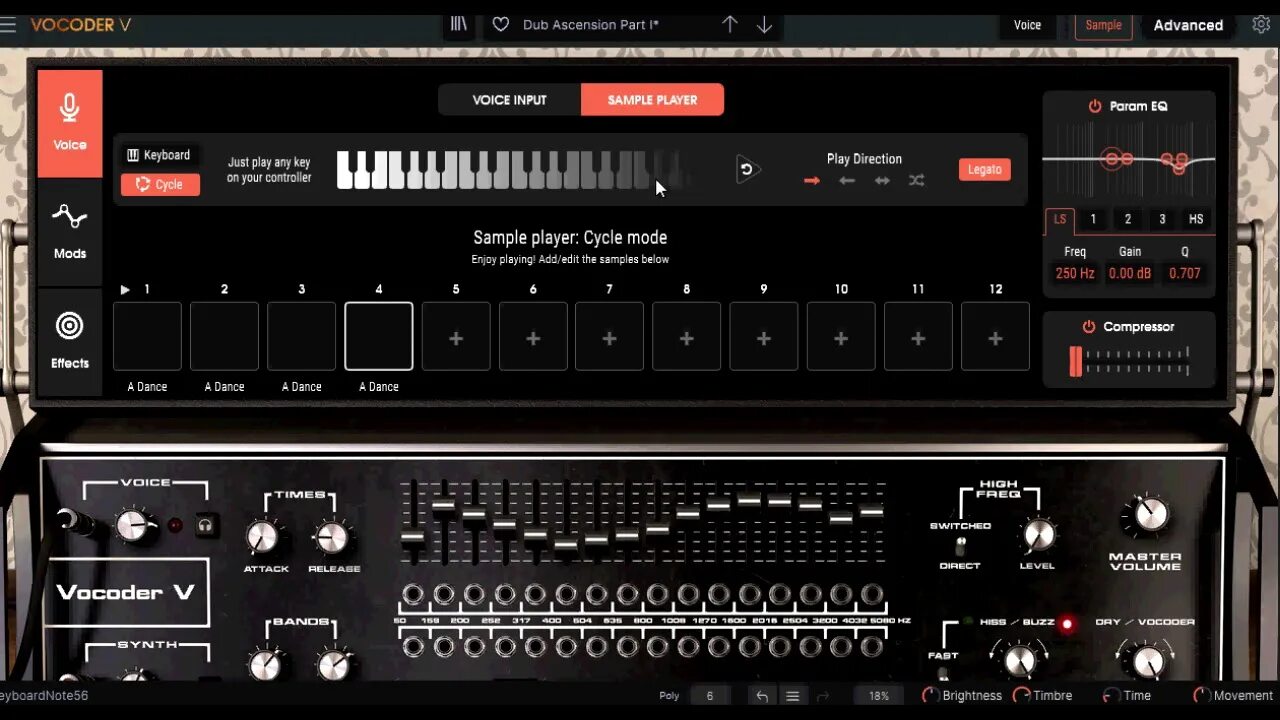Image resolution: width=1280 pixels, height=720 pixels.
Task: Toggle the Legato button
Action: coord(984,170)
